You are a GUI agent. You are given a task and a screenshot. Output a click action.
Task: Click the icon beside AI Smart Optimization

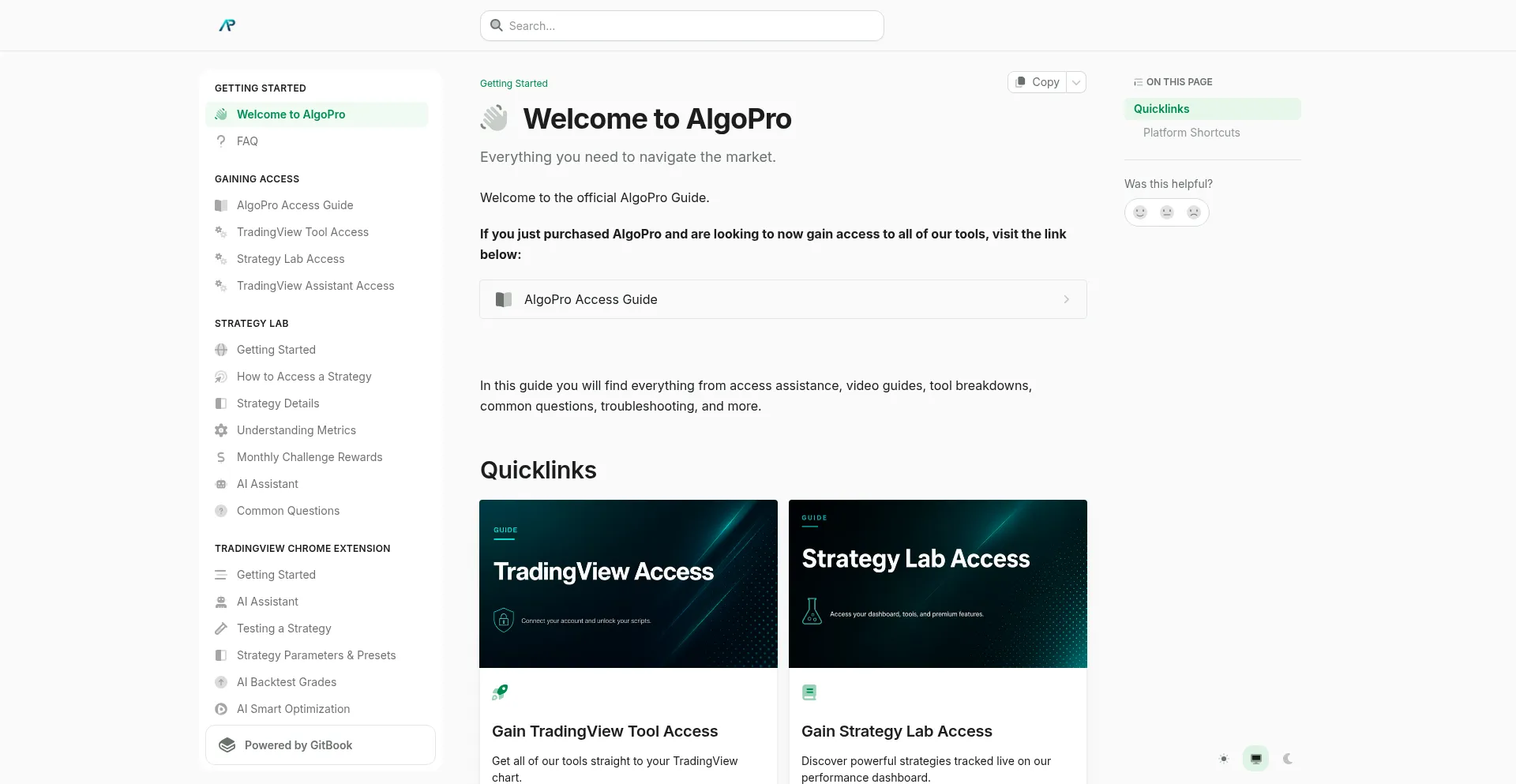pos(221,709)
